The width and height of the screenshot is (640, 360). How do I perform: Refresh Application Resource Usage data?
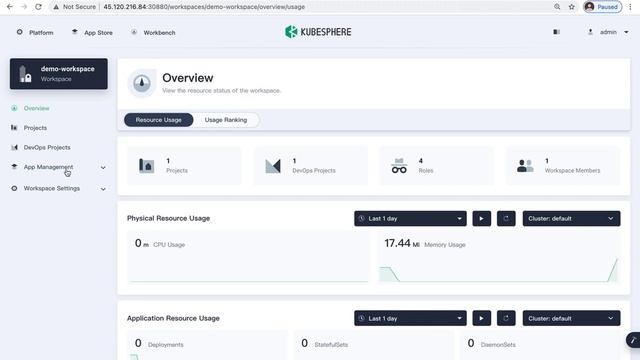[x=506, y=318]
